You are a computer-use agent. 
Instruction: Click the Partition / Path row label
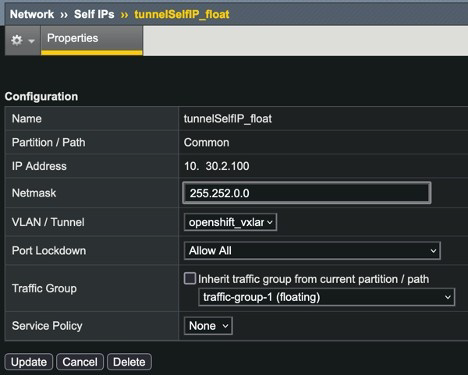(x=49, y=143)
